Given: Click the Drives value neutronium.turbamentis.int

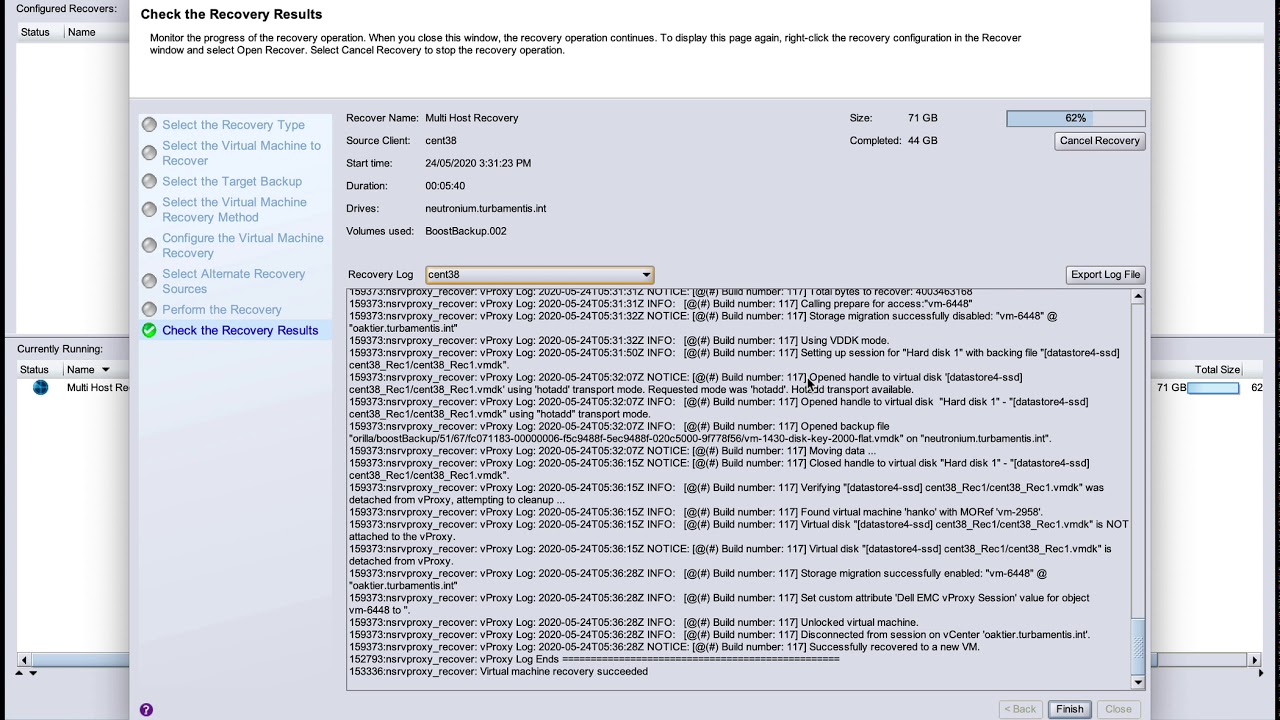Looking at the screenshot, I should click(485, 209).
